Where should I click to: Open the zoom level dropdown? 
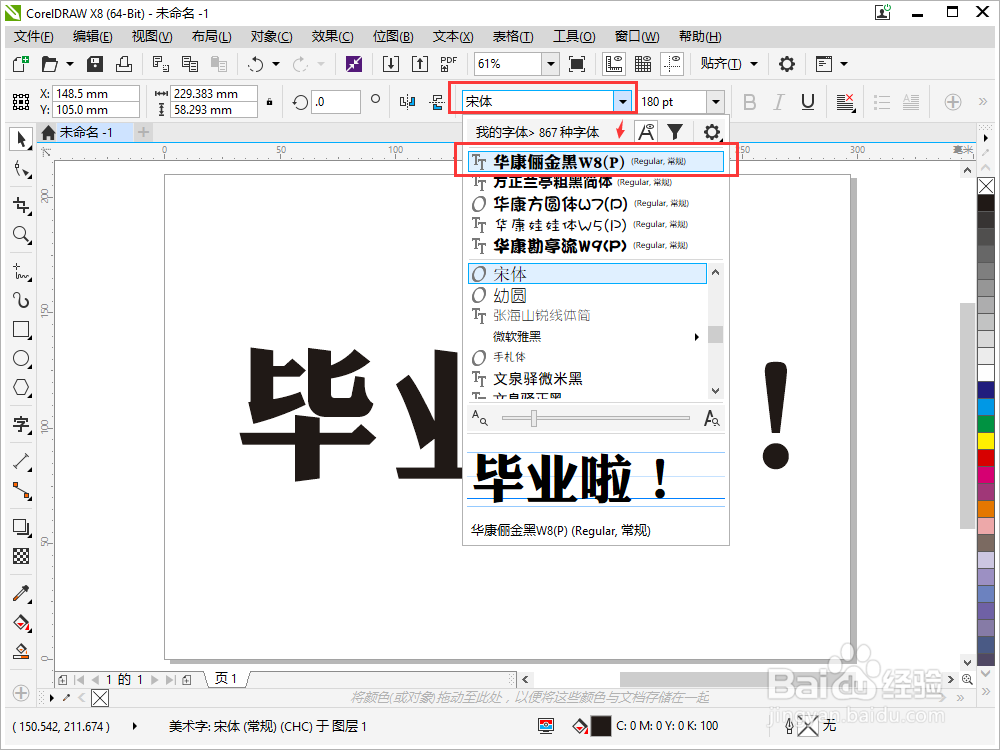(550, 64)
